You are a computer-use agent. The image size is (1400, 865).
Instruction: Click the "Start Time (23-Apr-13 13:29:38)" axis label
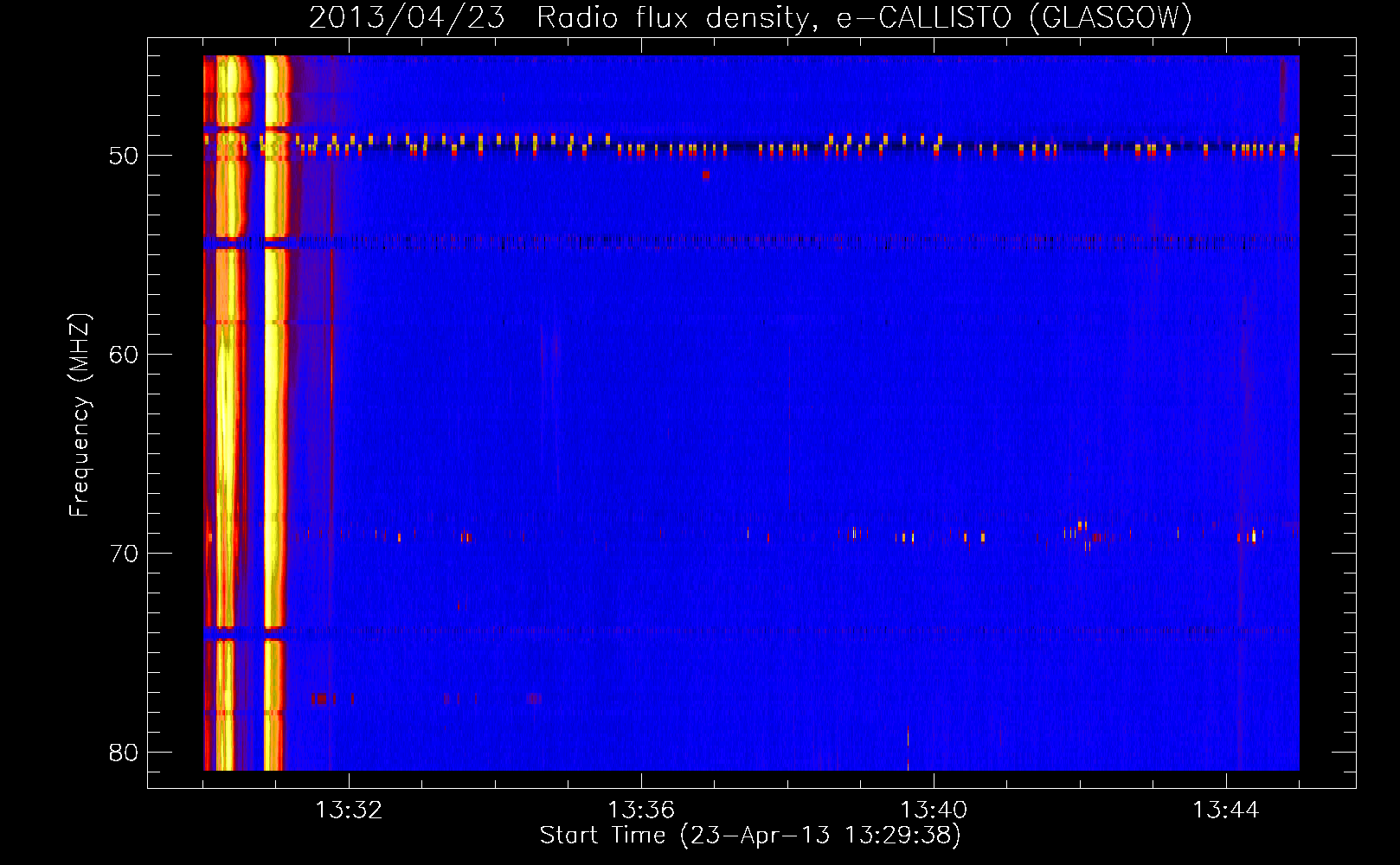(x=750, y=836)
